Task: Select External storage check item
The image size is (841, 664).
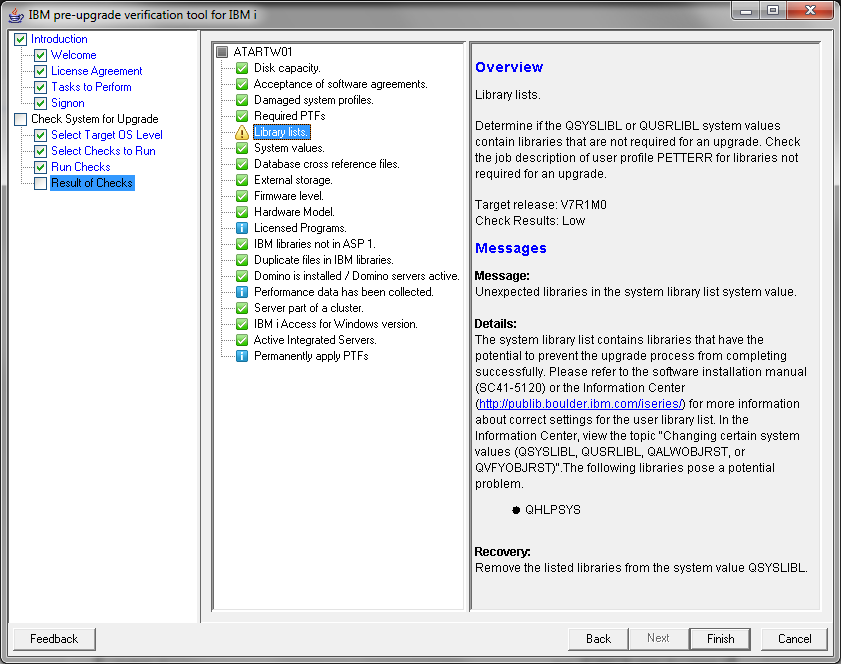Action: 292,180
